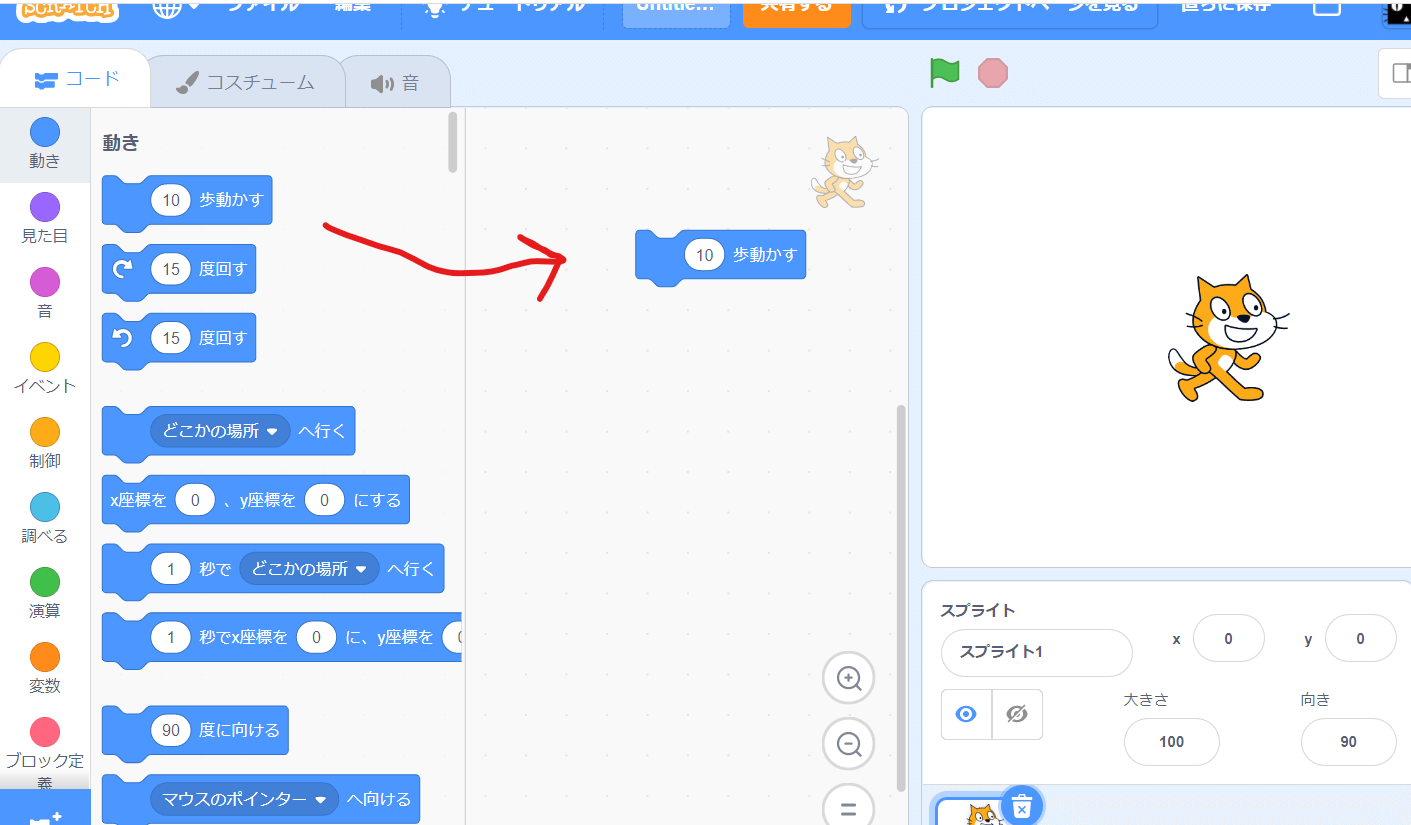Edit the 向き direction field
The image size is (1411, 825).
pyautogui.click(x=1348, y=742)
